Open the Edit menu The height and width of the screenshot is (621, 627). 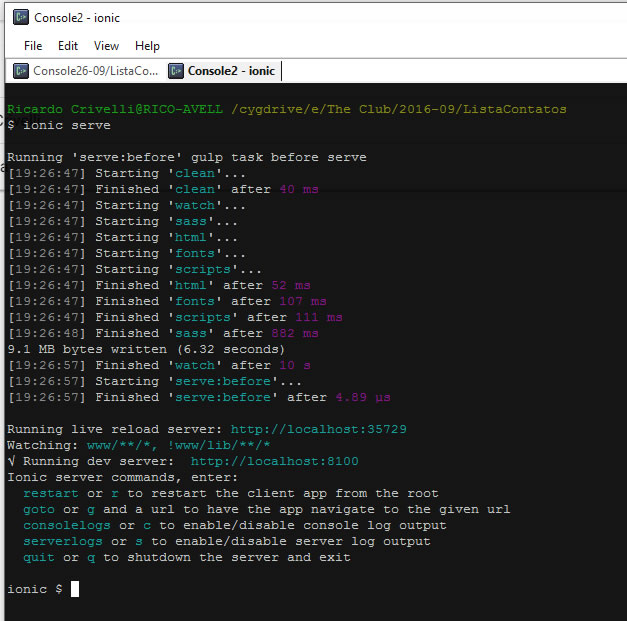(x=68, y=46)
